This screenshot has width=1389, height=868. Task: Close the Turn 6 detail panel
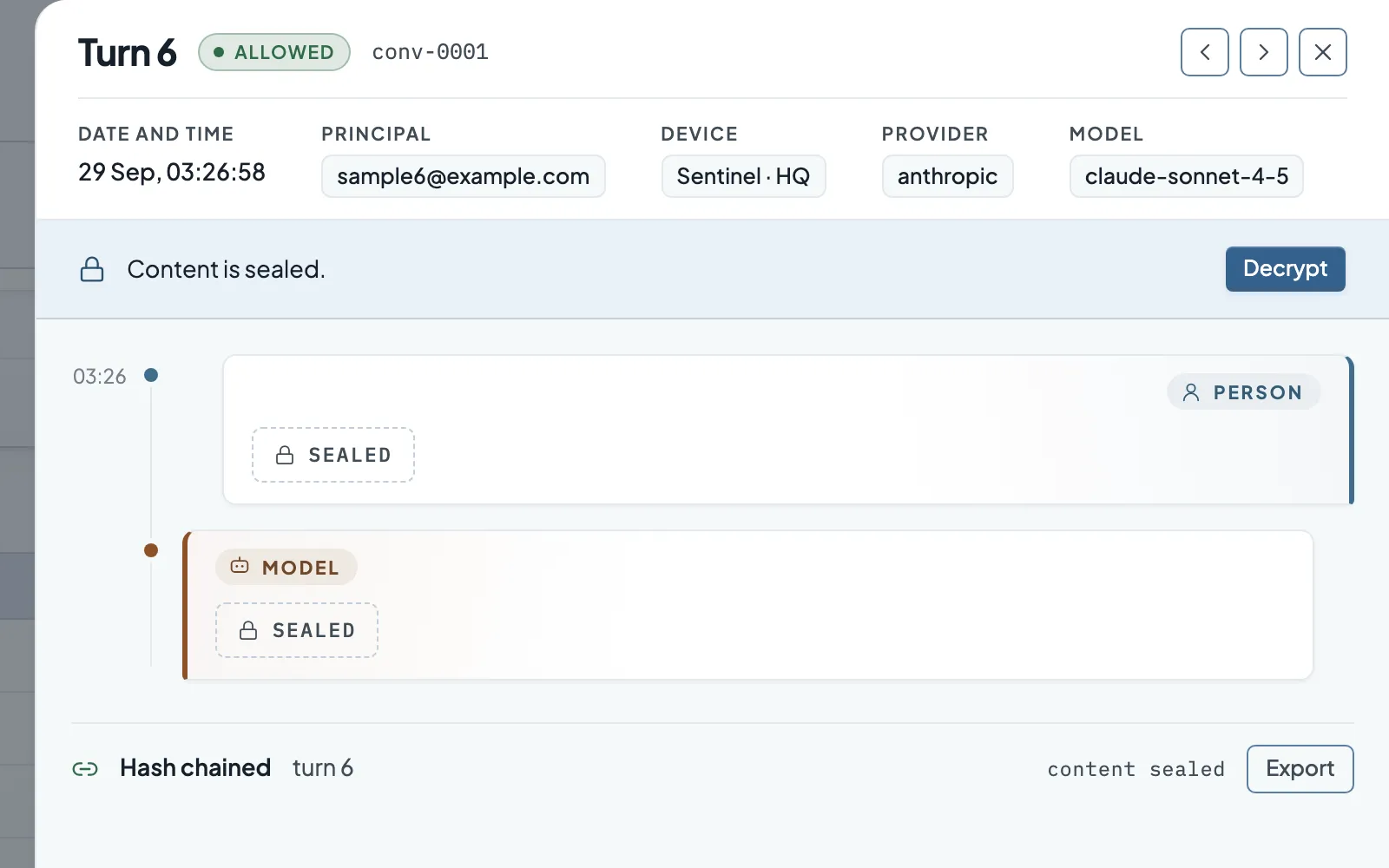1322,52
